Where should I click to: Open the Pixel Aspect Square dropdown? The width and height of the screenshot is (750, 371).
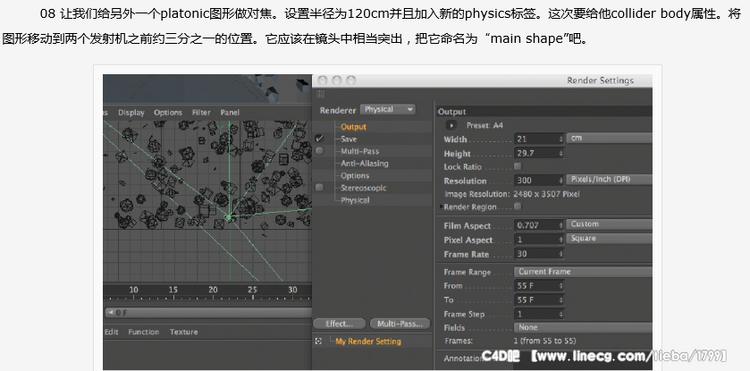tap(609, 239)
